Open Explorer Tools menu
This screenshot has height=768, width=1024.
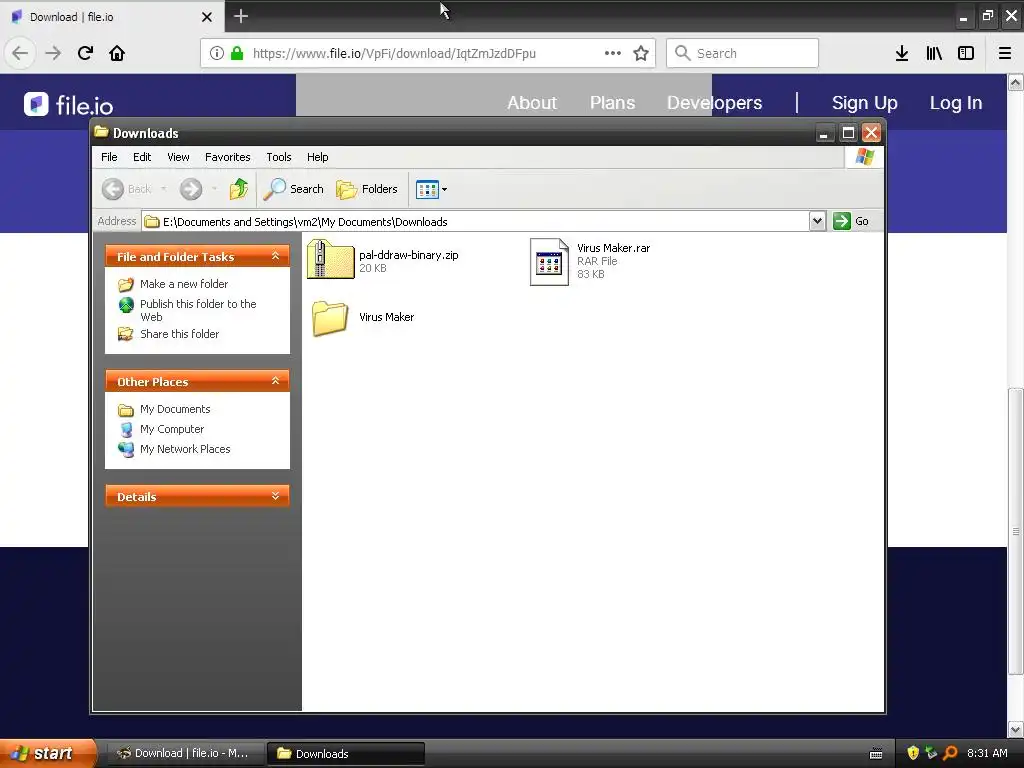(x=278, y=157)
